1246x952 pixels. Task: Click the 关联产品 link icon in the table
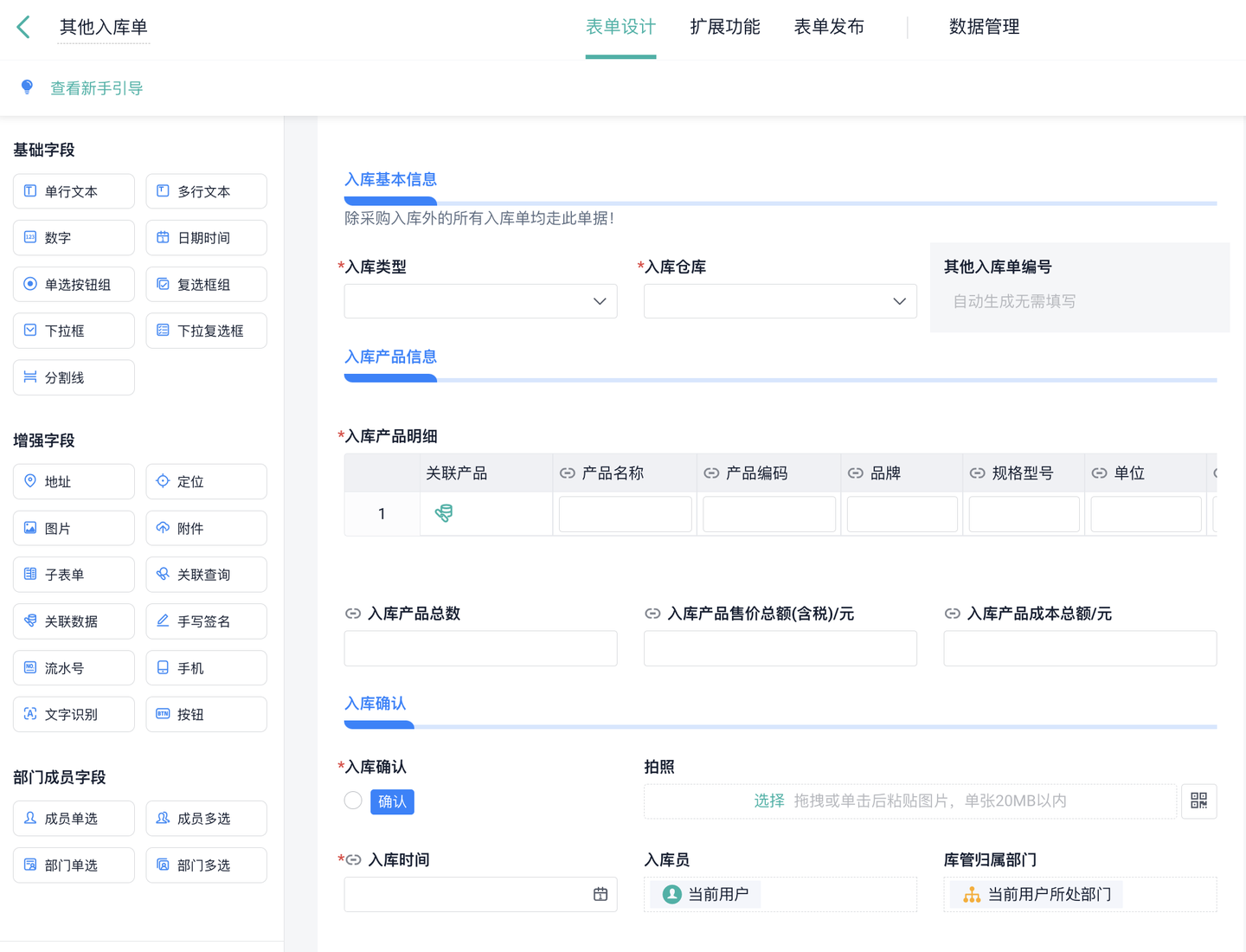pos(444,513)
